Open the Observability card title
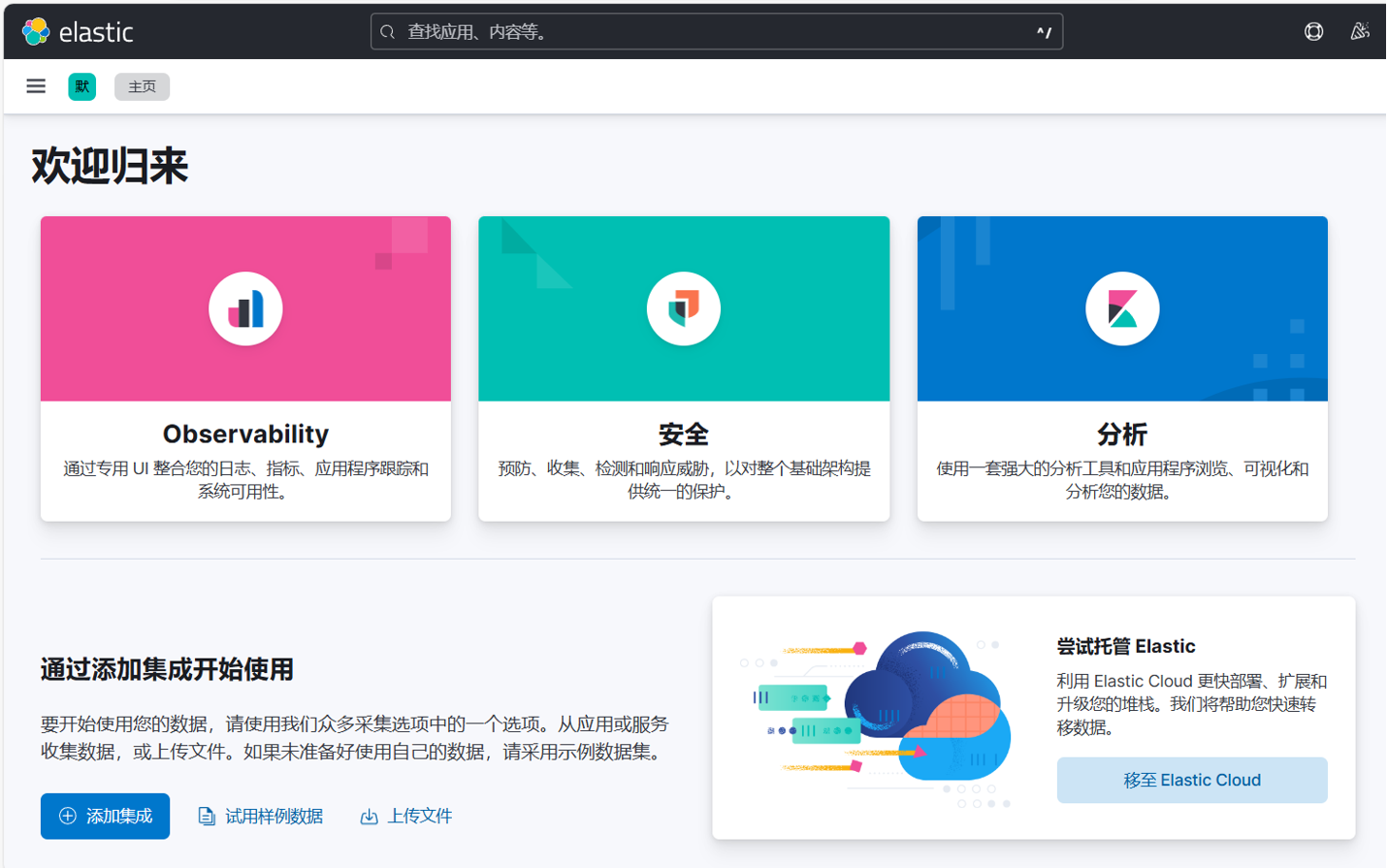The width and height of the screenshot is (1388, 868). coord(245,434)
